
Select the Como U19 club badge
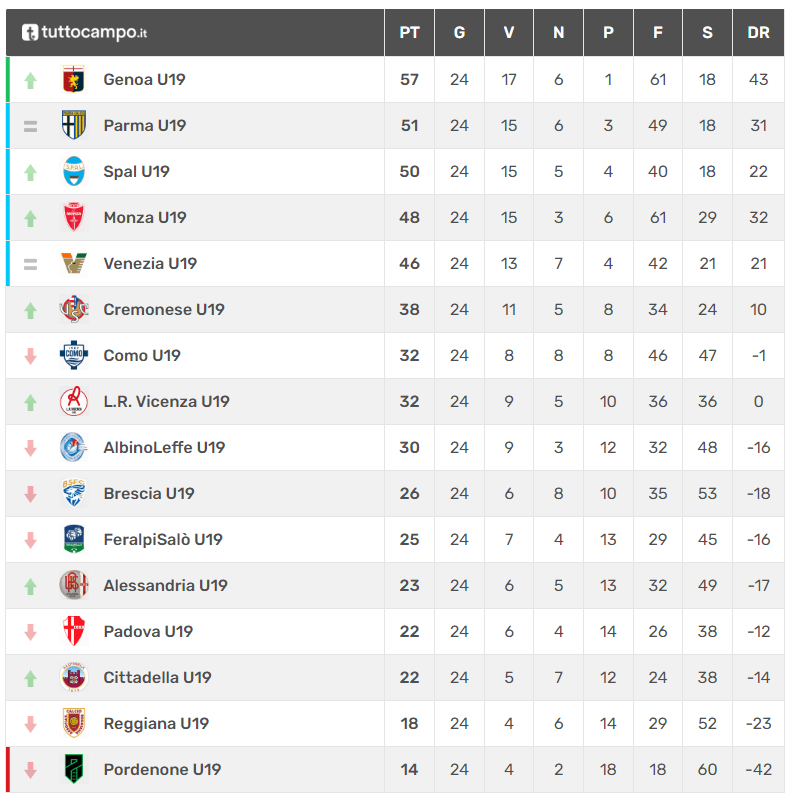73,355
